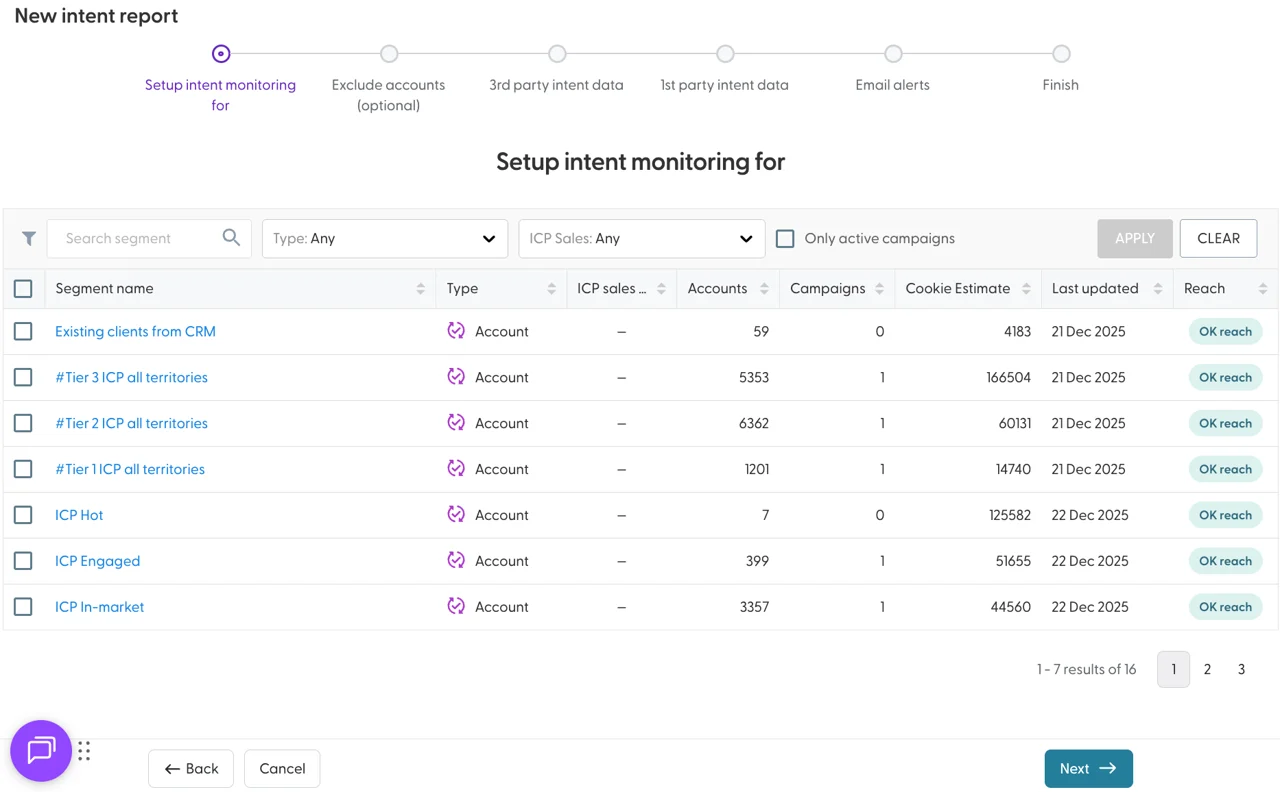Click Account type icon in ICP In-market row

pyautogui.click(x=456, y=607)
